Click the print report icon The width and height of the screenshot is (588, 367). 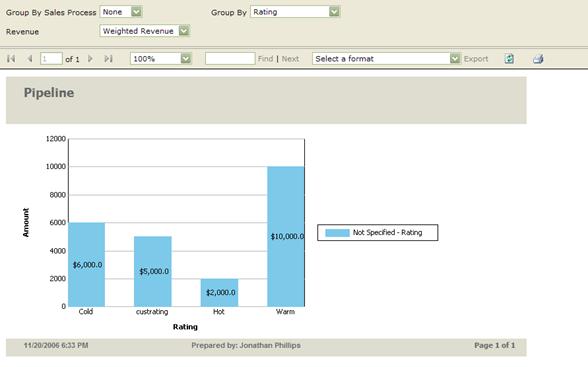[538, 58]
